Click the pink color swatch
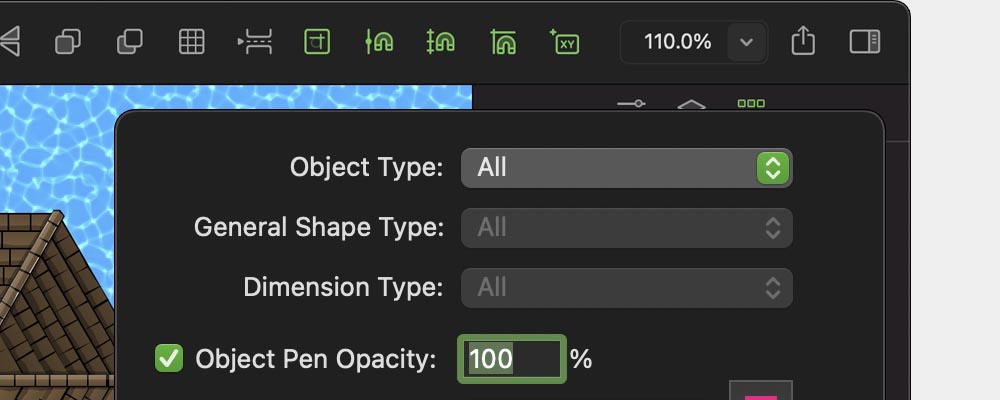The image size is (1000, 400). (761, 392)
